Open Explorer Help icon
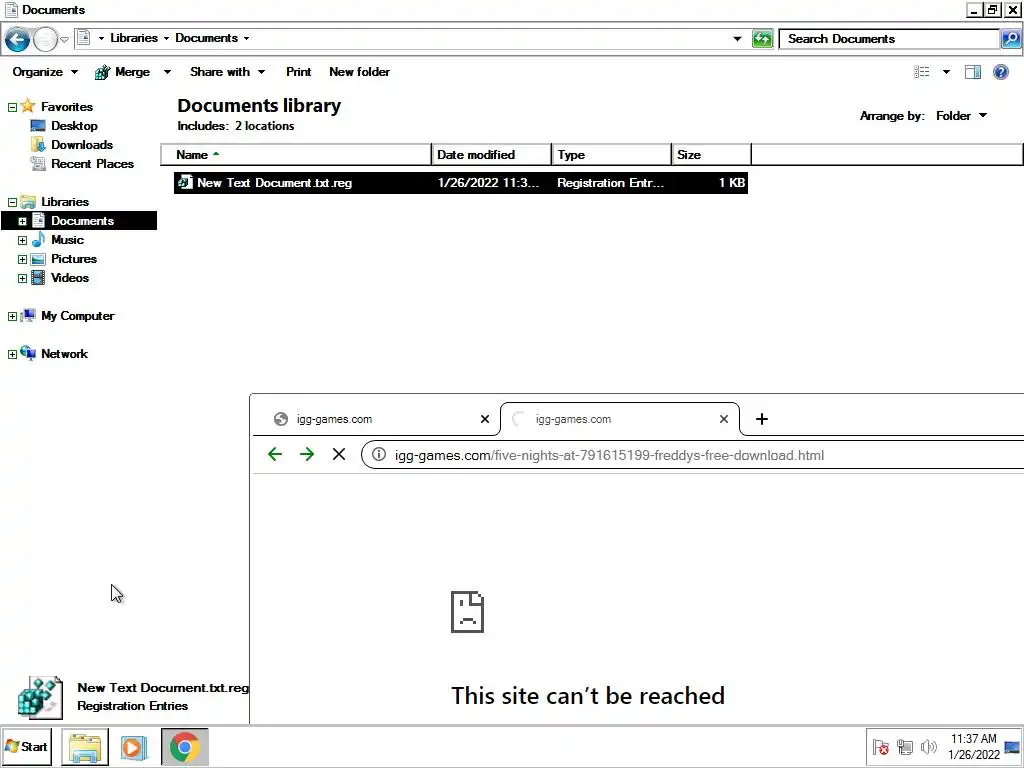The image size is (1024, 768). 1000,72
